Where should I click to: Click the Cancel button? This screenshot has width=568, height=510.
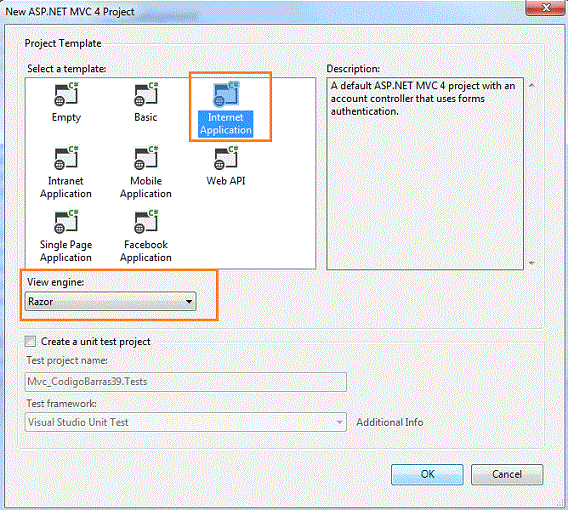(507, 474)
